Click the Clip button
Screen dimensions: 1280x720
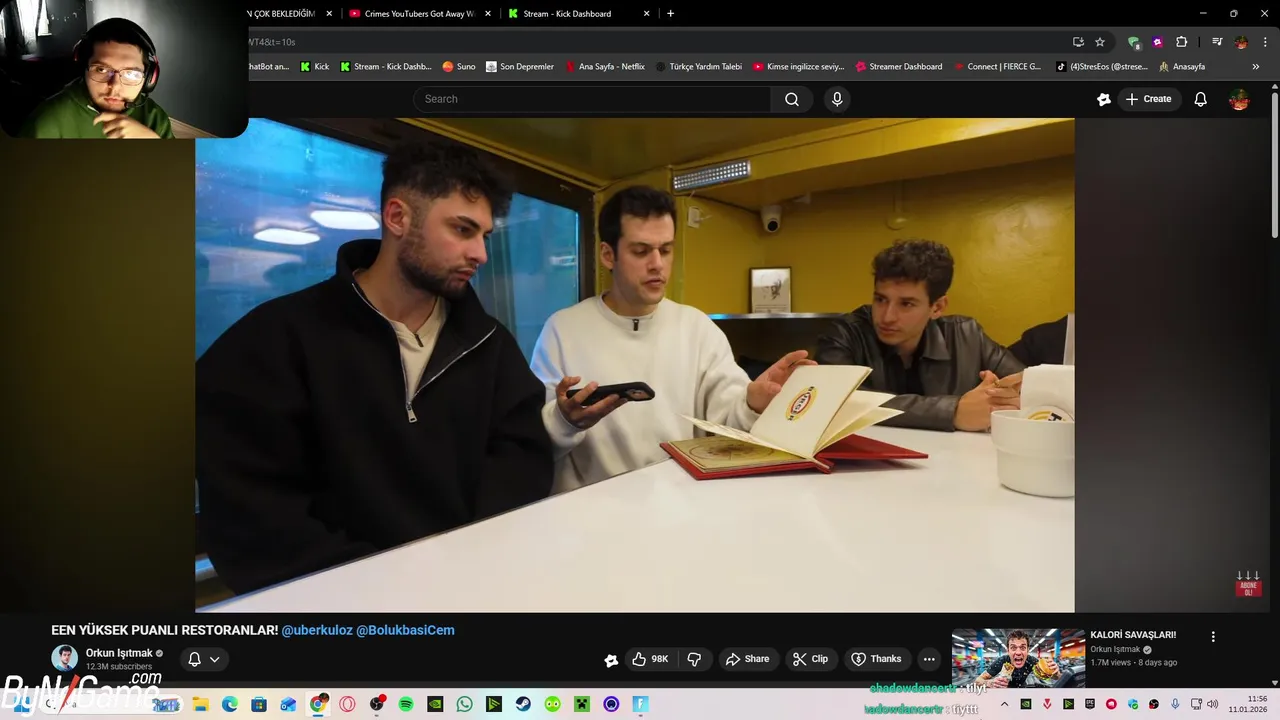[810, 659]
